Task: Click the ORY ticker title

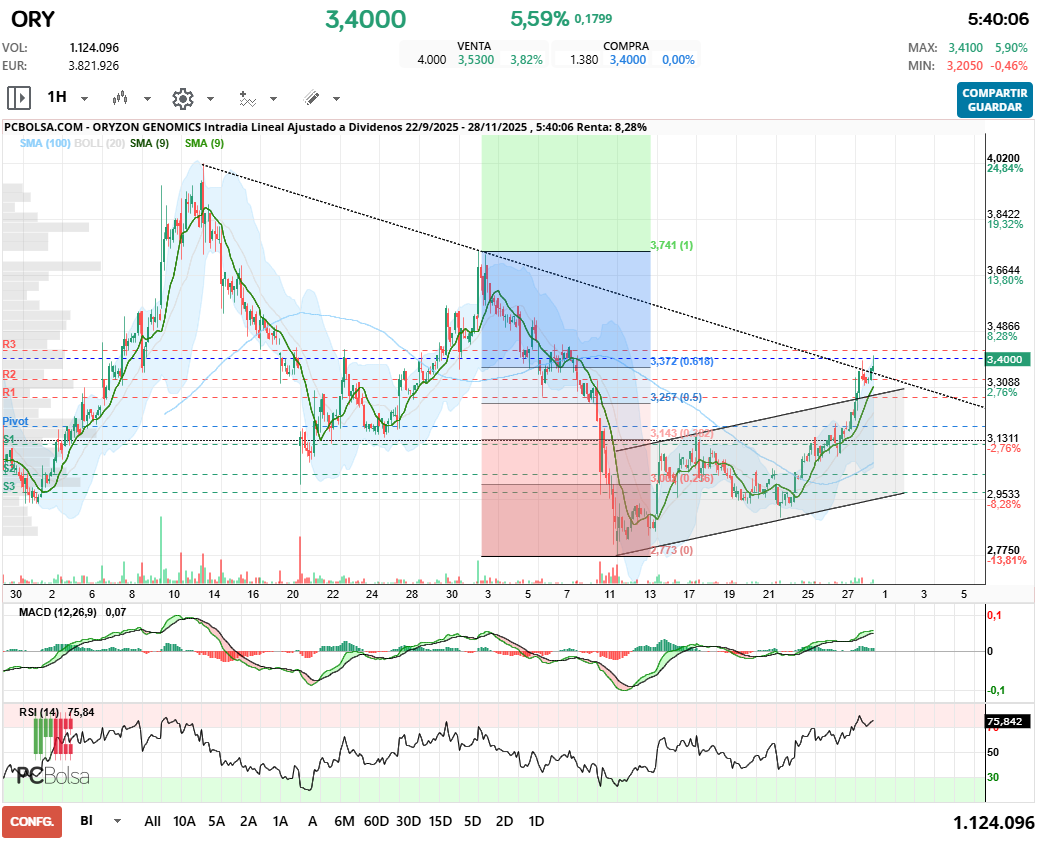Action: tap(31, 19)
